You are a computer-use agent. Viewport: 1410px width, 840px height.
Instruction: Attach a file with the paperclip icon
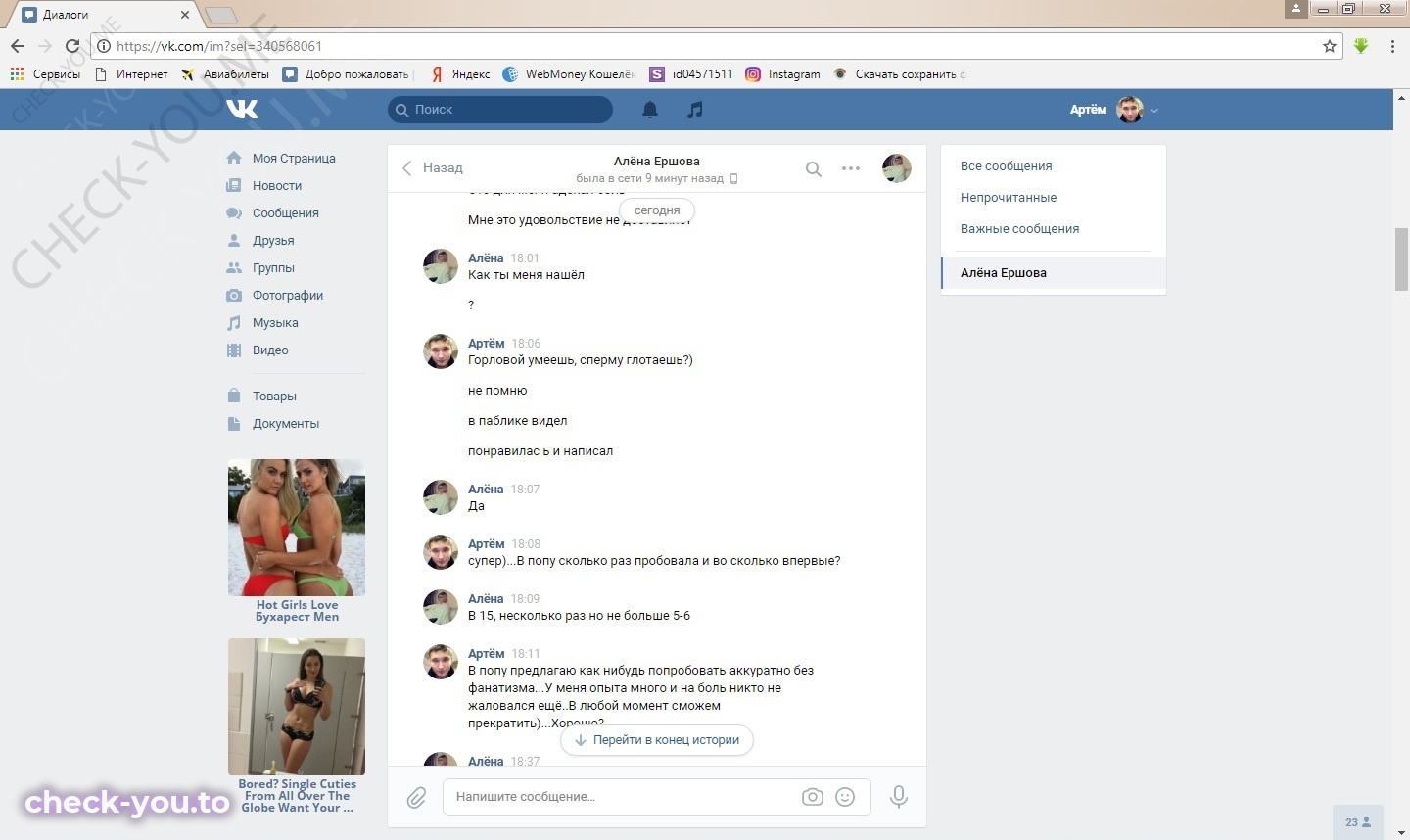417,797
